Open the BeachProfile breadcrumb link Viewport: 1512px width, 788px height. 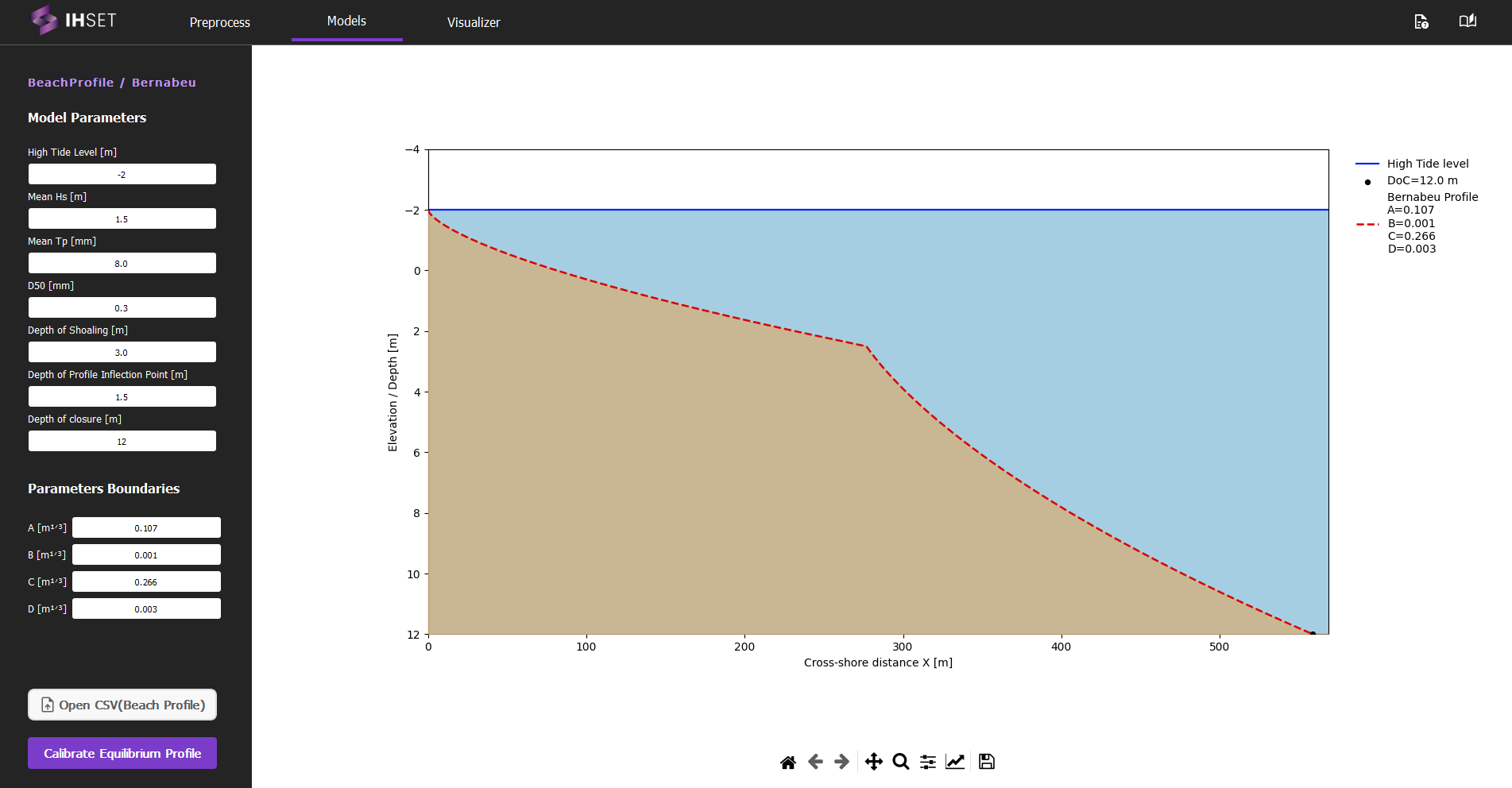click(x=71, y=82)
